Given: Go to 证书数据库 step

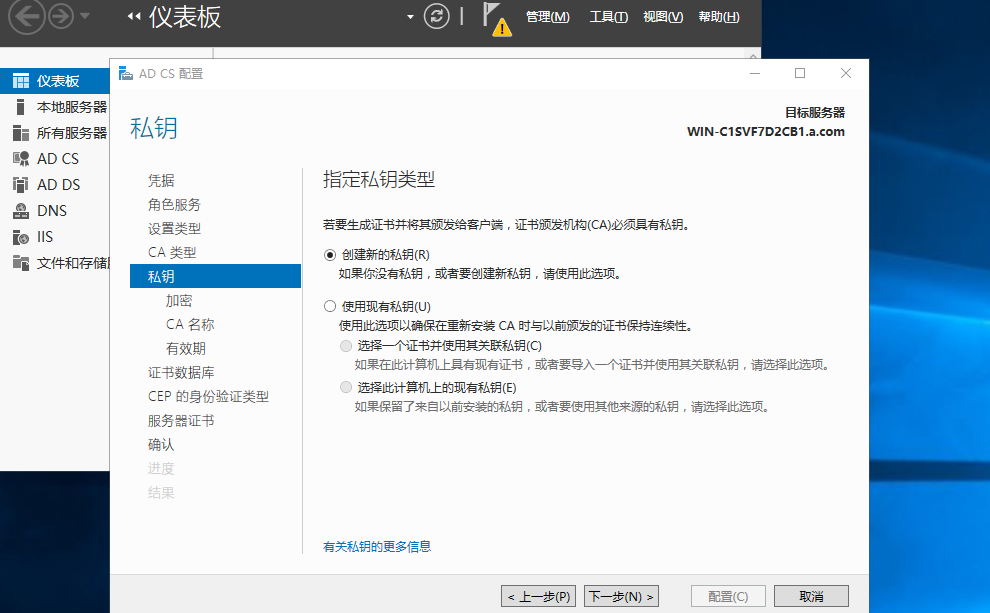Looking at the screenshot, I should (x=181, y=372).
